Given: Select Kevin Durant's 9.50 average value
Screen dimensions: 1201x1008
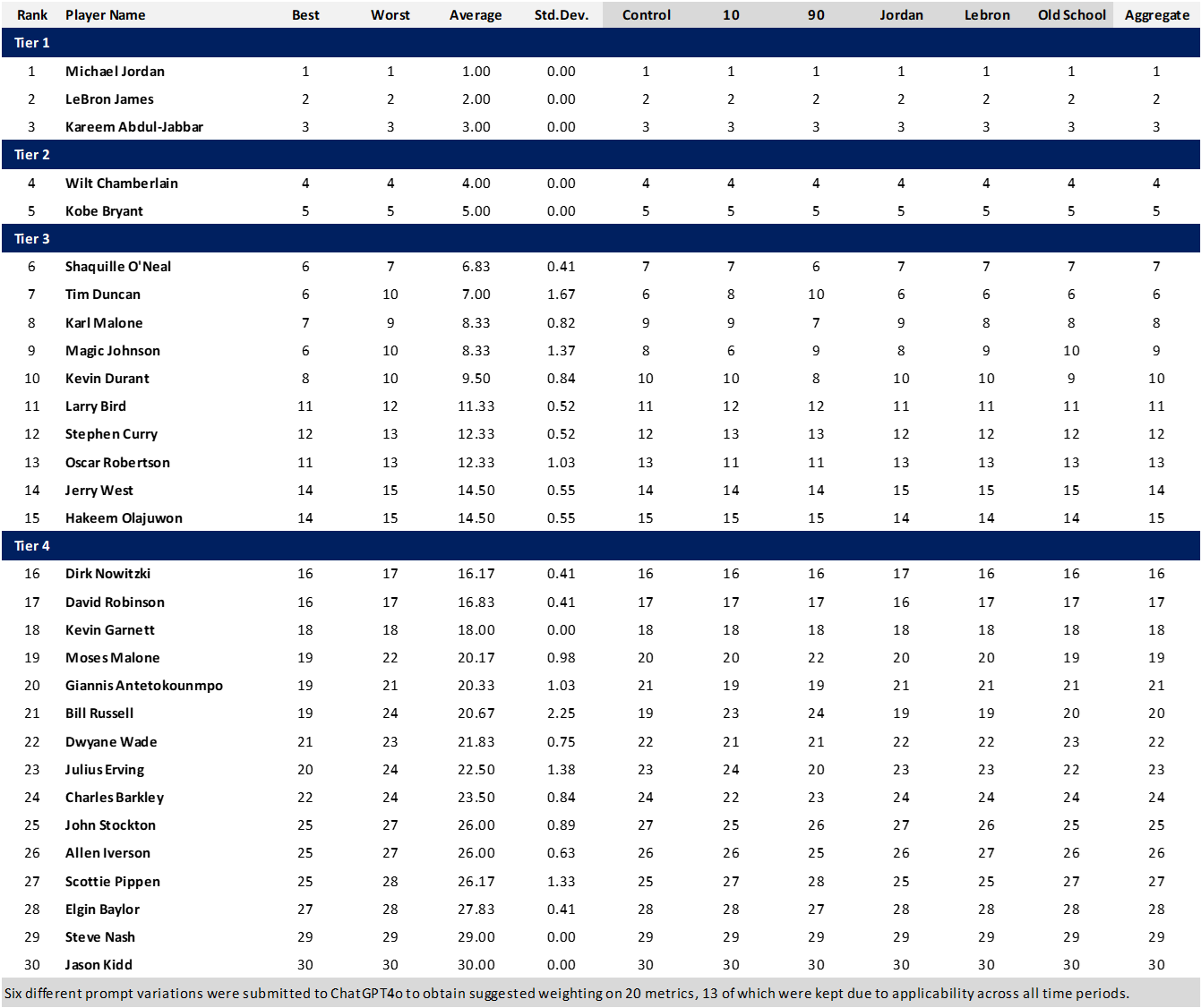Looking at the screenshot, I should pyautogui.click(x=476, y=379).
